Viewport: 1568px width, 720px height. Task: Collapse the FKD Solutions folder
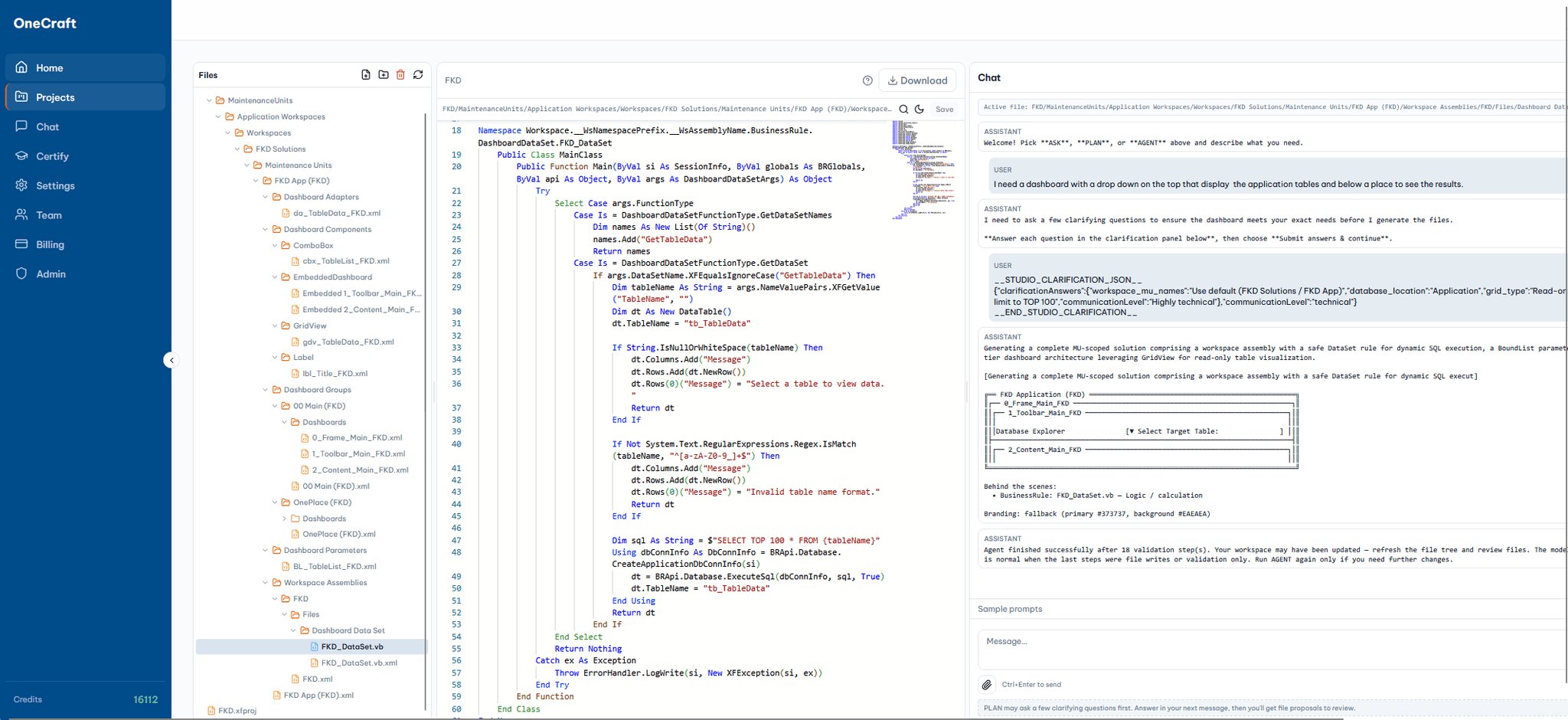pos(237,149)
